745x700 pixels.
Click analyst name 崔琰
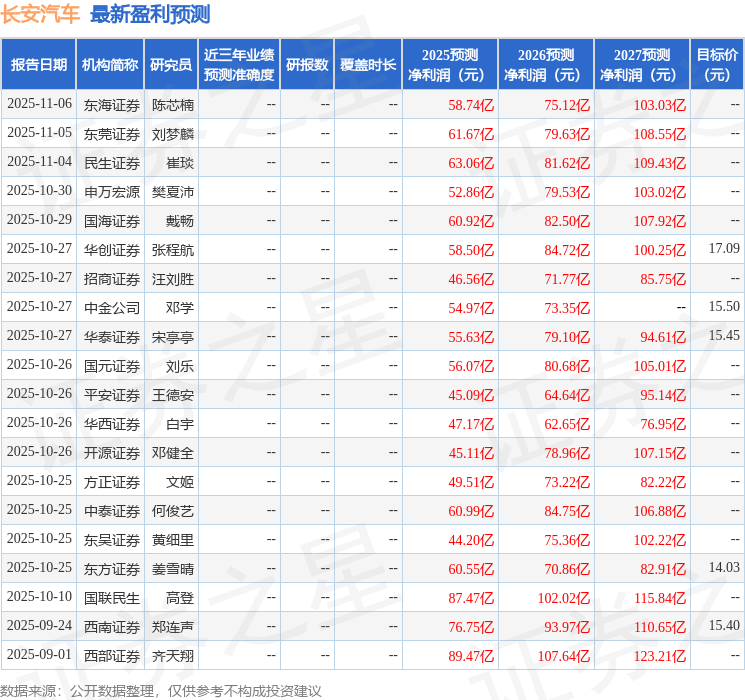[180, 163]
